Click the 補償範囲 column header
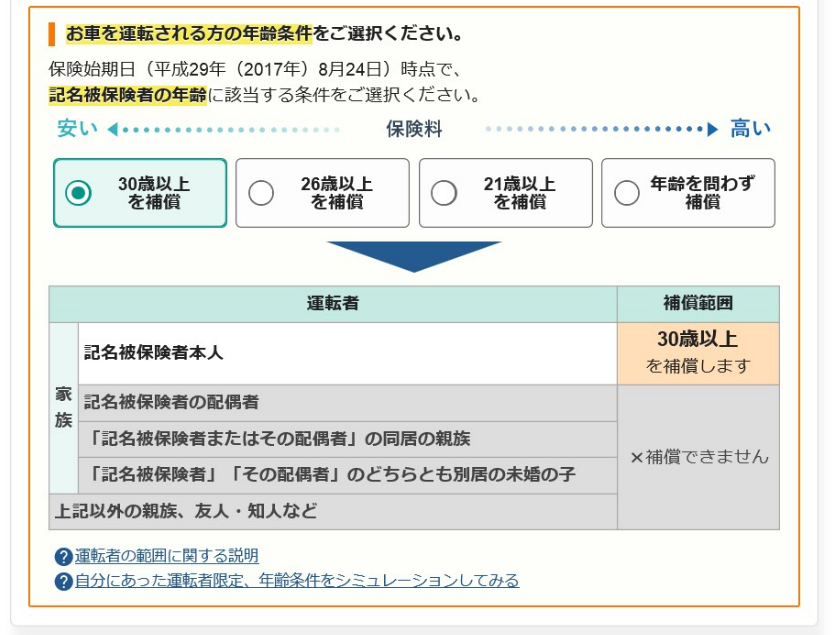 698,304
